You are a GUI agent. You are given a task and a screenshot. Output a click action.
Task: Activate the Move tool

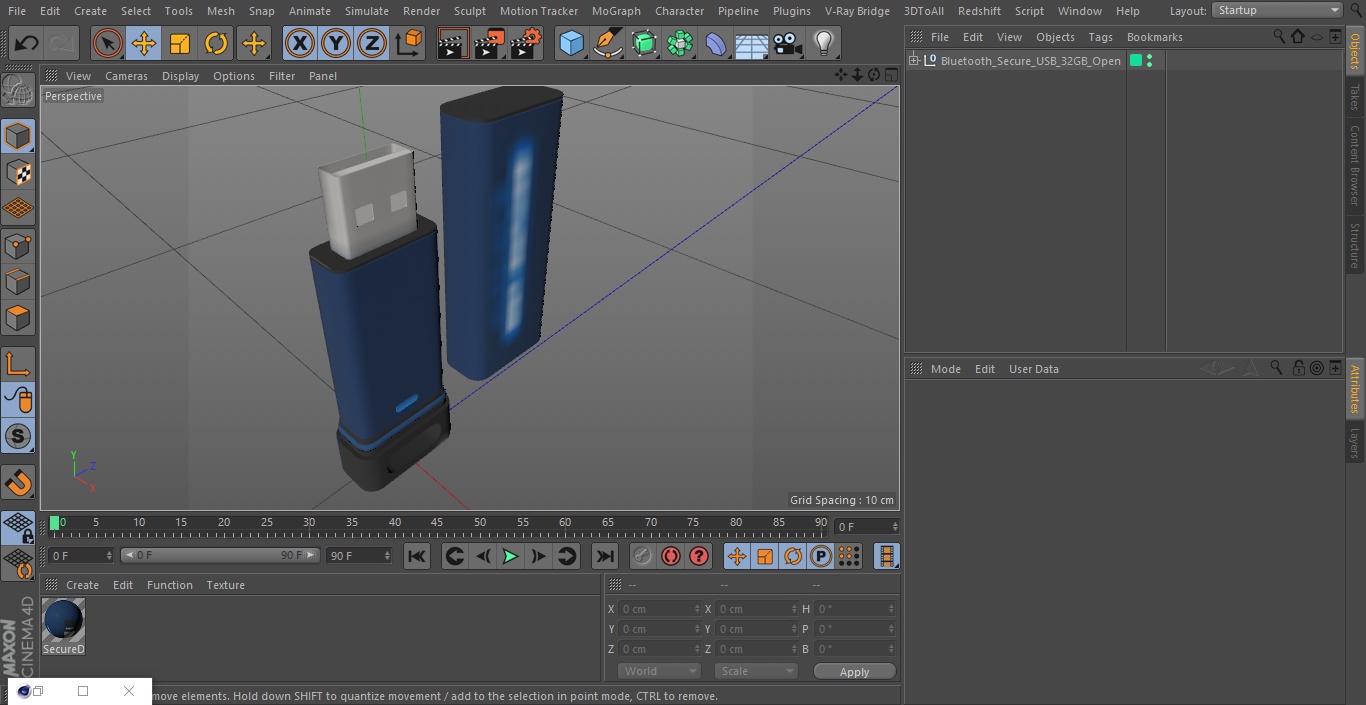click(x=144, y=43)
